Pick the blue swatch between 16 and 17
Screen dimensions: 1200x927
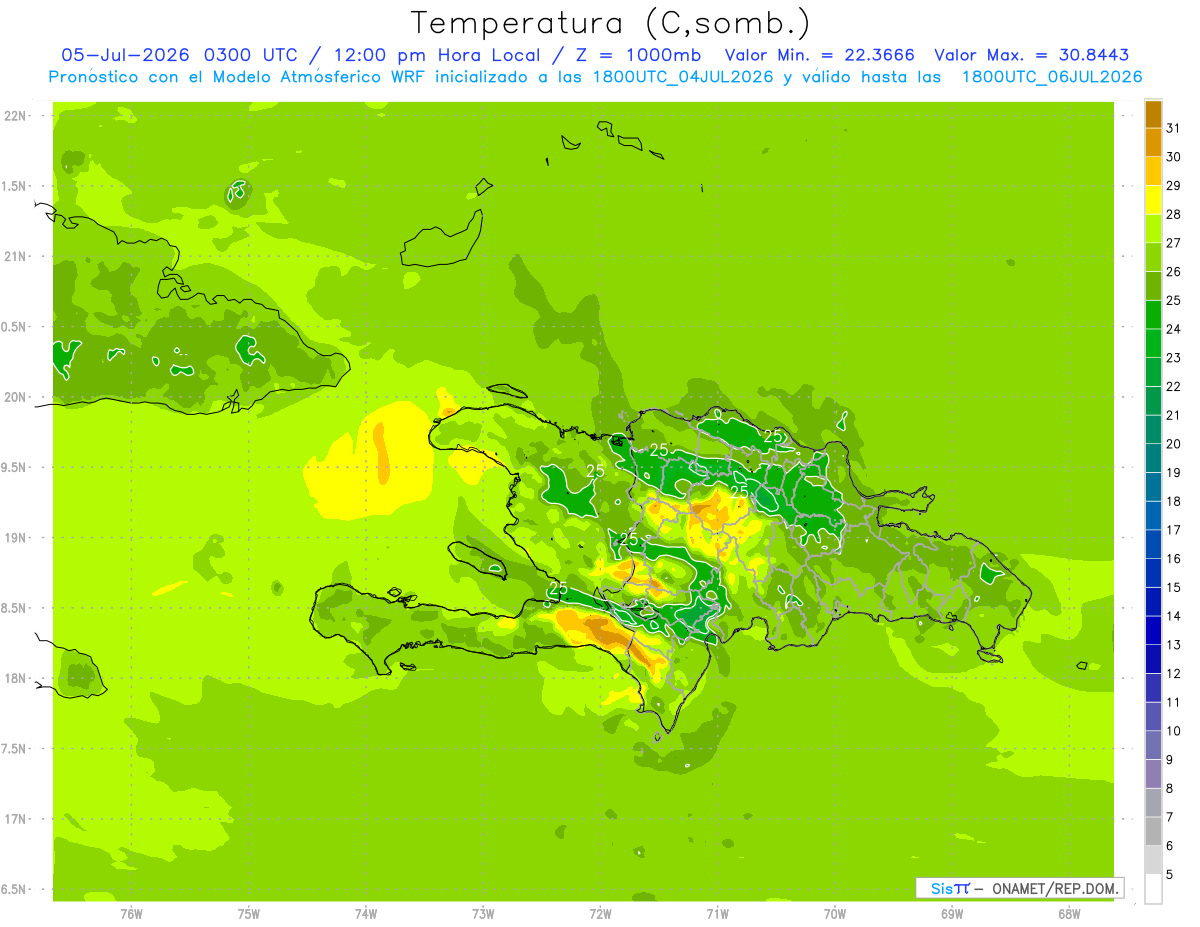(x=1153, y=544)
